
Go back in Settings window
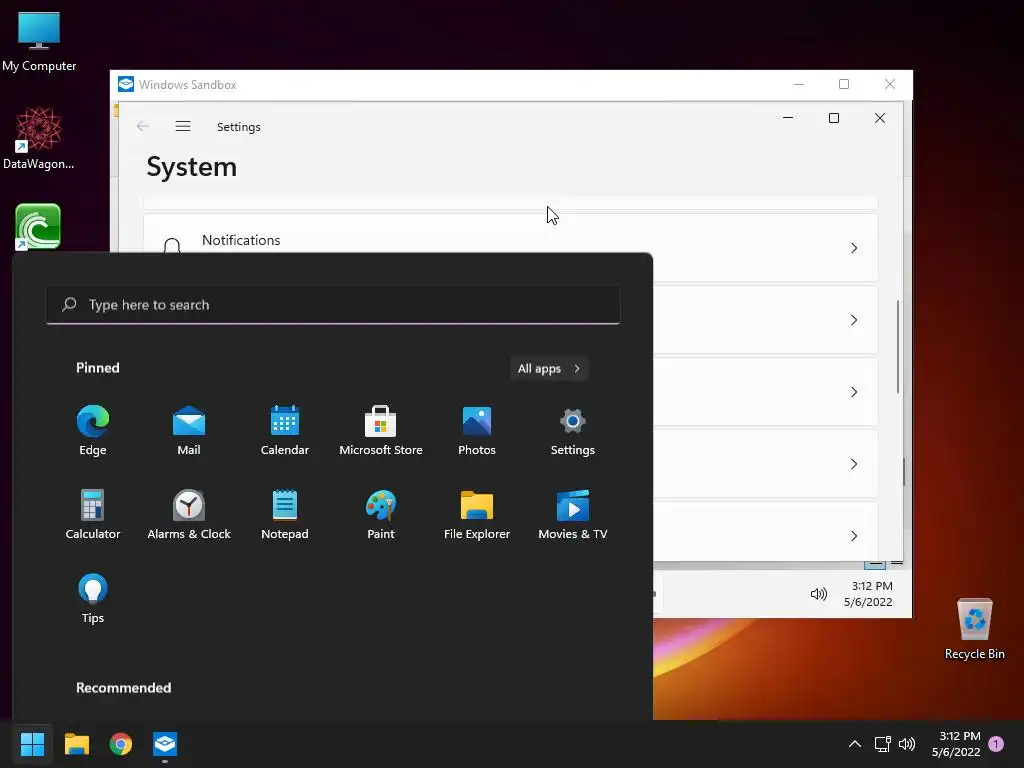click(x=143, y=126)
